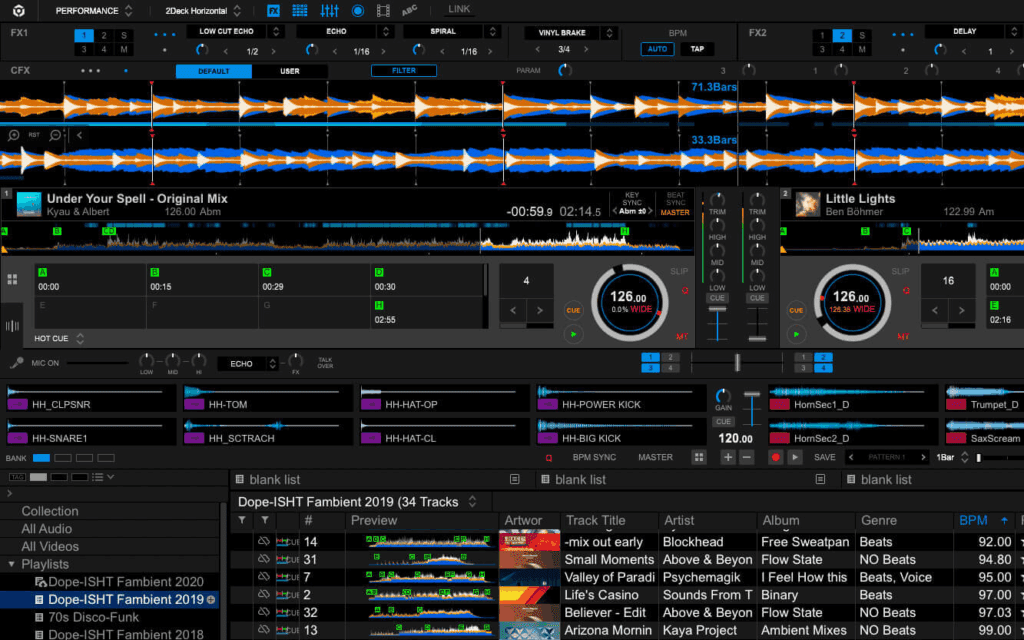Toggle the LINK button in top bar
The height and width of the screenshot is (640, 1024).
point(459,10)
